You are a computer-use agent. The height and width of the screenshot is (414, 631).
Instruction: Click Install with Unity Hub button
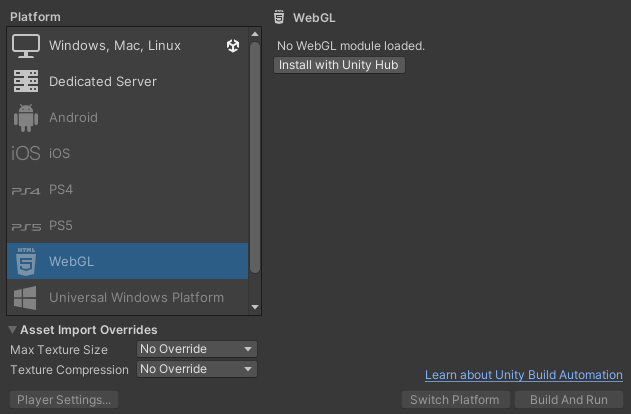point(339,65)
